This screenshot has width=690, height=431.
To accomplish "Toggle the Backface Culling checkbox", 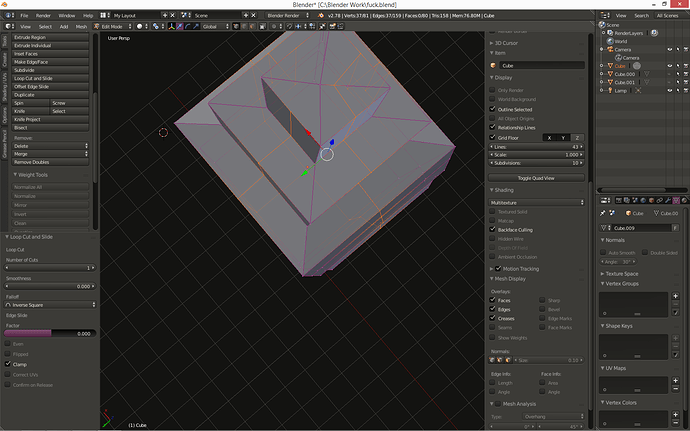I will [493, 229].
